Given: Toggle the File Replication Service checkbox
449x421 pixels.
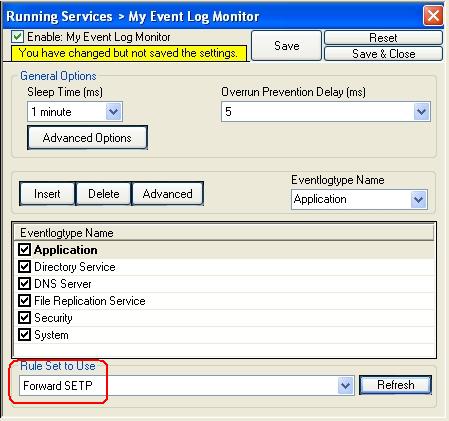Looking at the screenshot, I should point(24,300).
